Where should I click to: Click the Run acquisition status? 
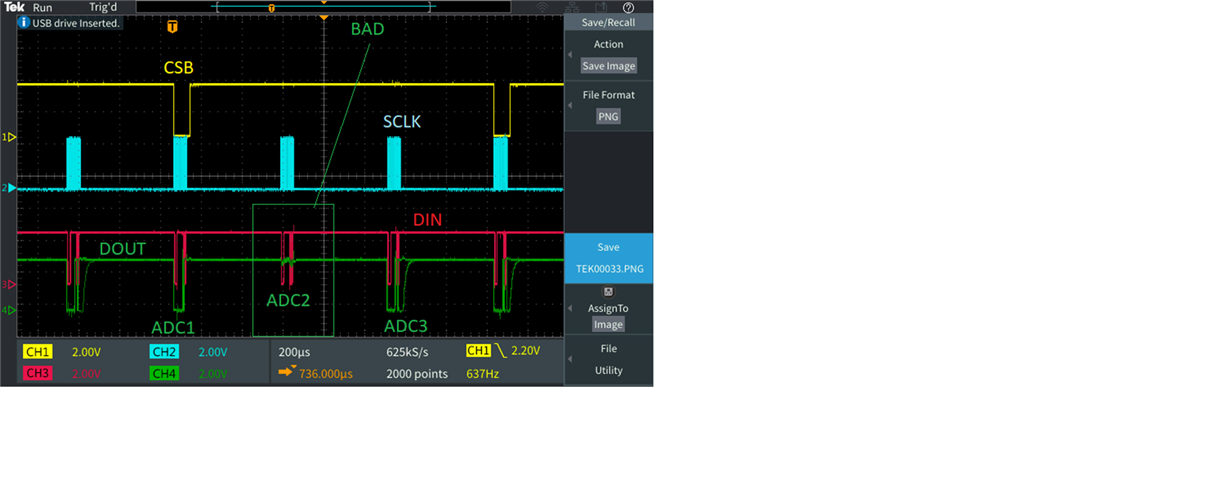(42, 7)
